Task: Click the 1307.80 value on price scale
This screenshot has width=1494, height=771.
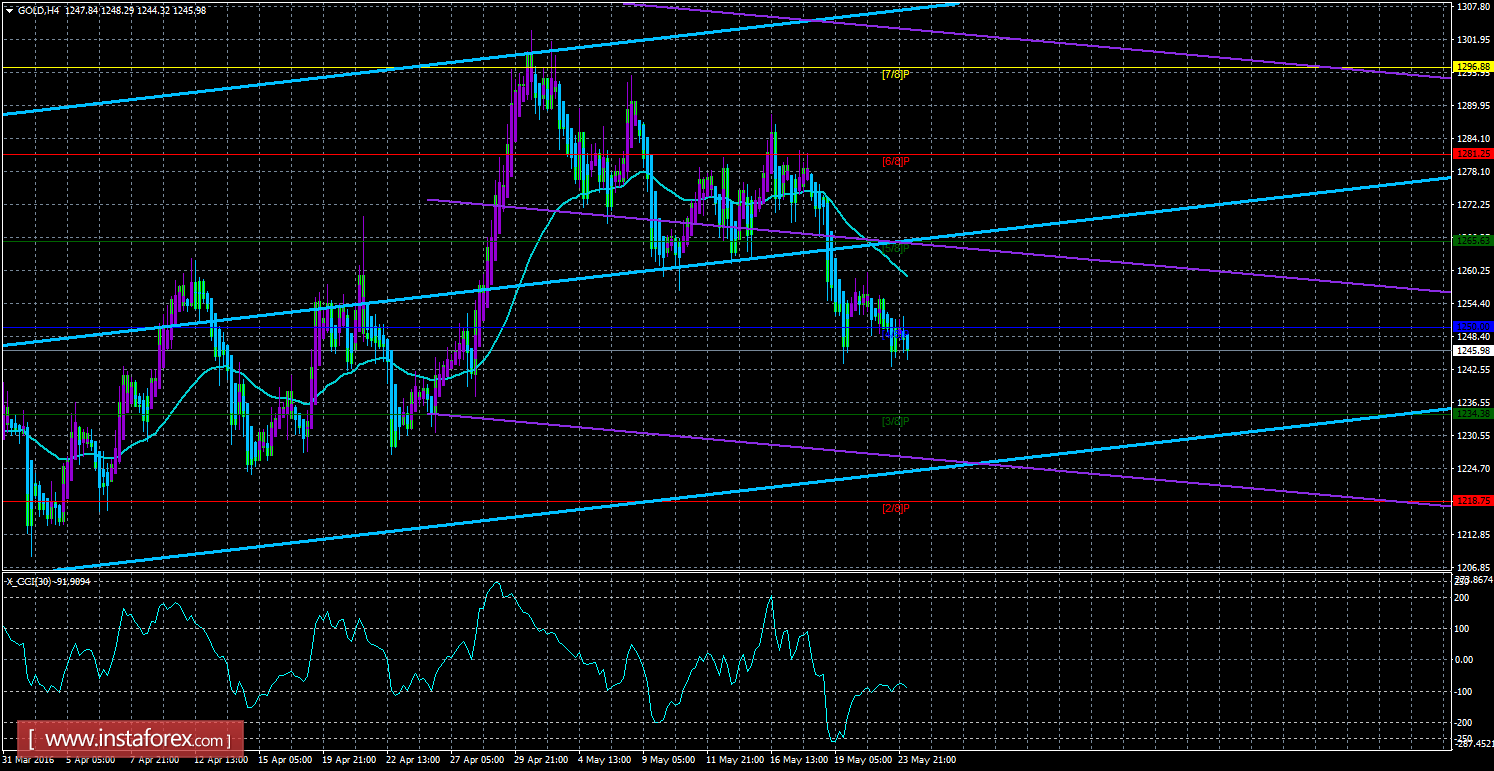Action: click(1474, 7)
